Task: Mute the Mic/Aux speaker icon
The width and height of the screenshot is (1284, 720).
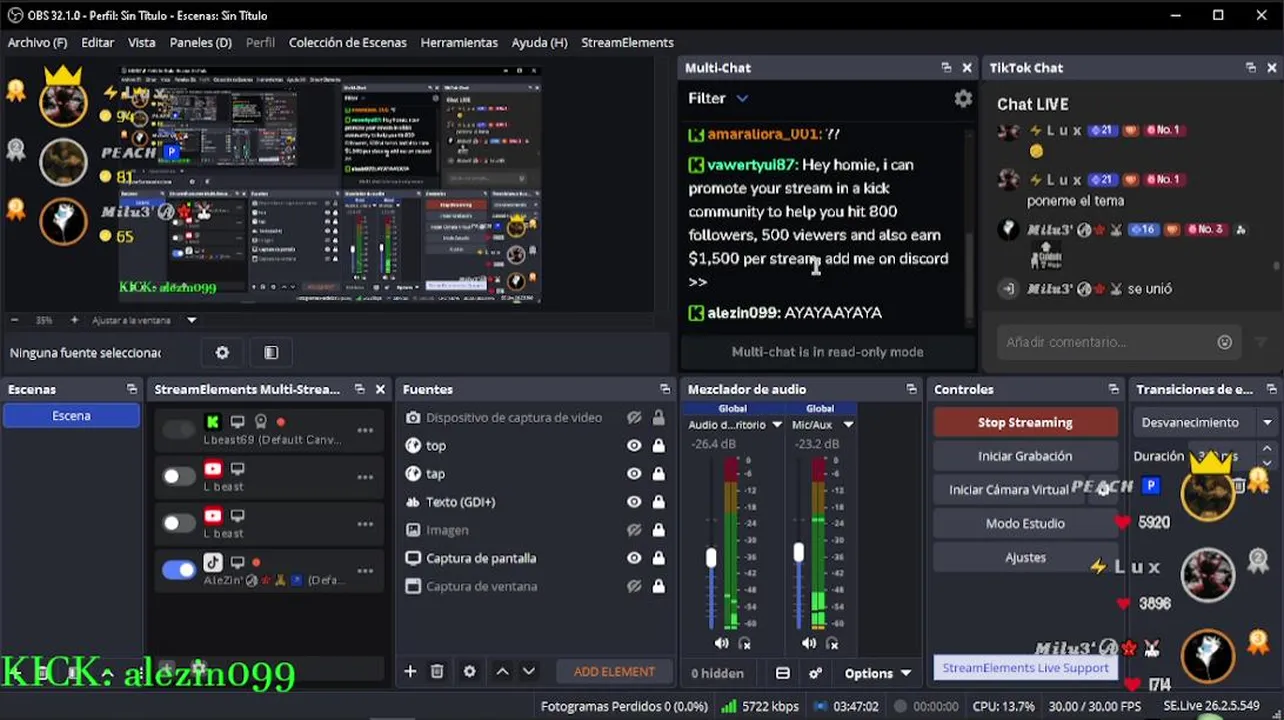Action: tap(808, 643)
